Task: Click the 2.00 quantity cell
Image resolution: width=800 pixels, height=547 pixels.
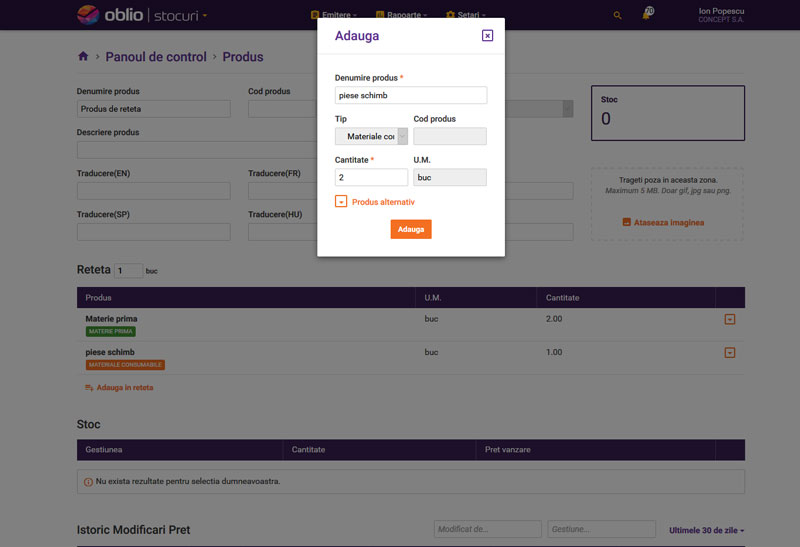Action: click(554, 319)
